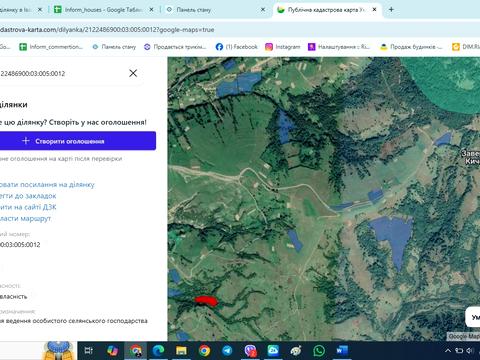Click особистого селянського господарства text
Image resolution: width=480 pixels, height=360 pixels.
90,321
